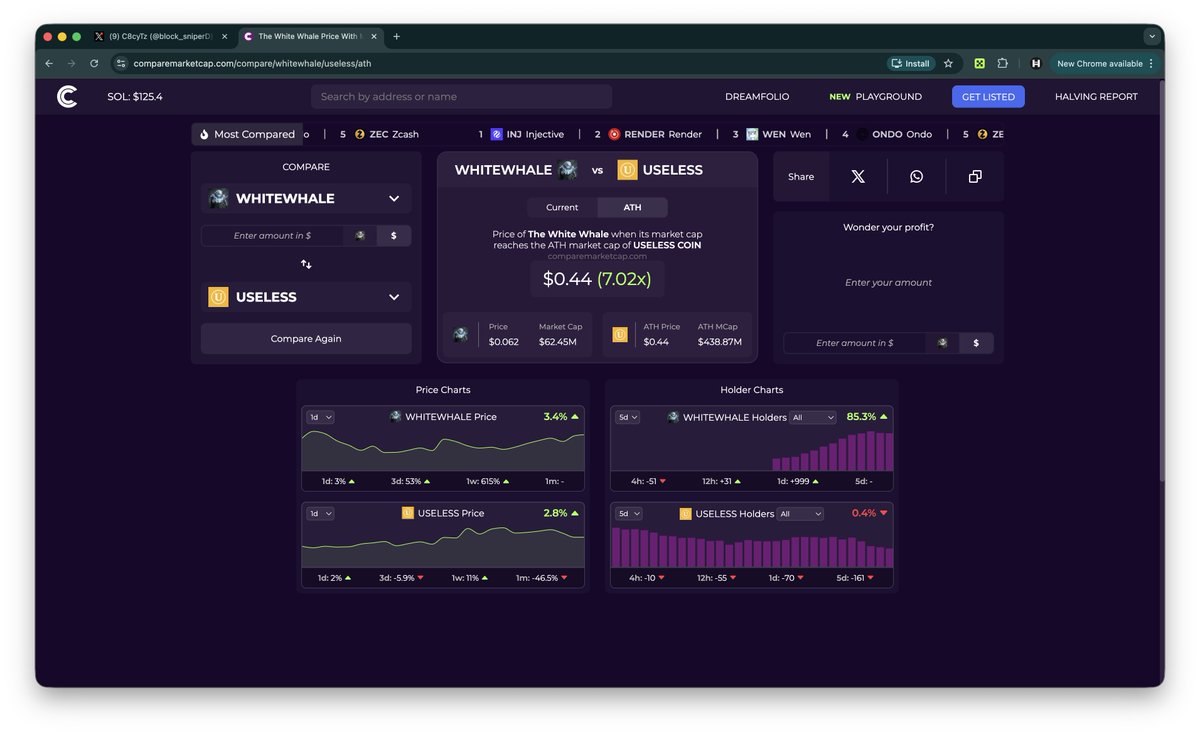Viewport: 1200px width, 734px height.
Task: Click the USELESS Holders bar chart
Action: tap(752, 547)
